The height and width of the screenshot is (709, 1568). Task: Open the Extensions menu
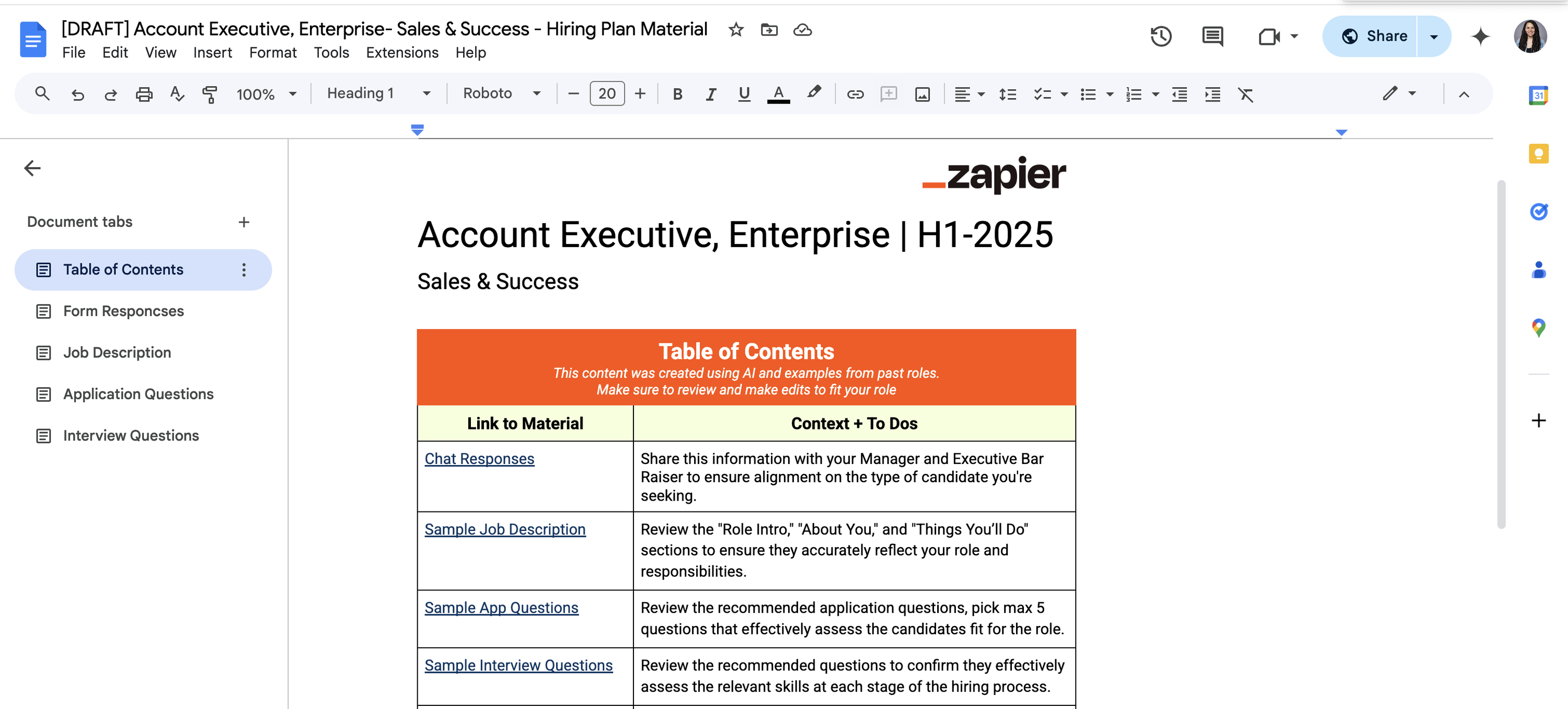tap(402, 53)
